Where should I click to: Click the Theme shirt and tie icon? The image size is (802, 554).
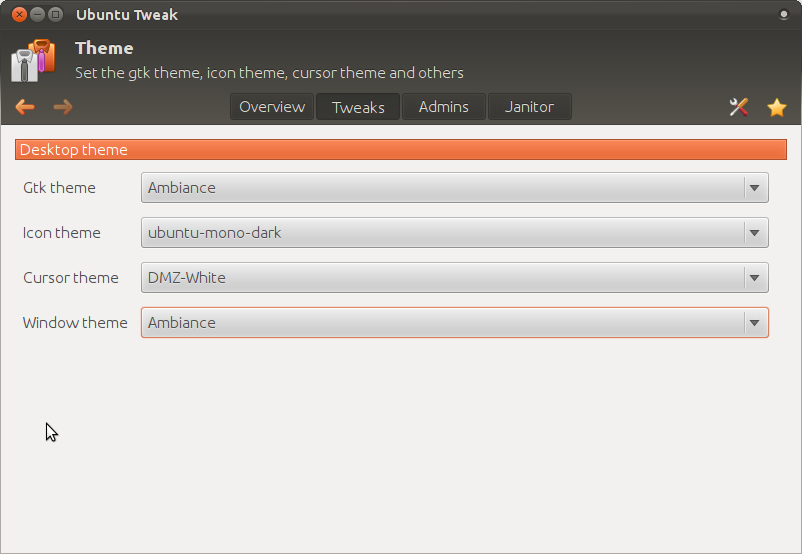point(33,60)
